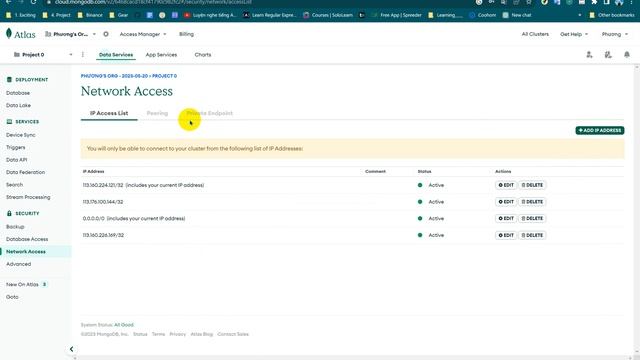Image resolution: width=640 pixels, height=360 pixels.
Task: Edit the 0.0.0.0/0 entry
Action: click(506, 218)
